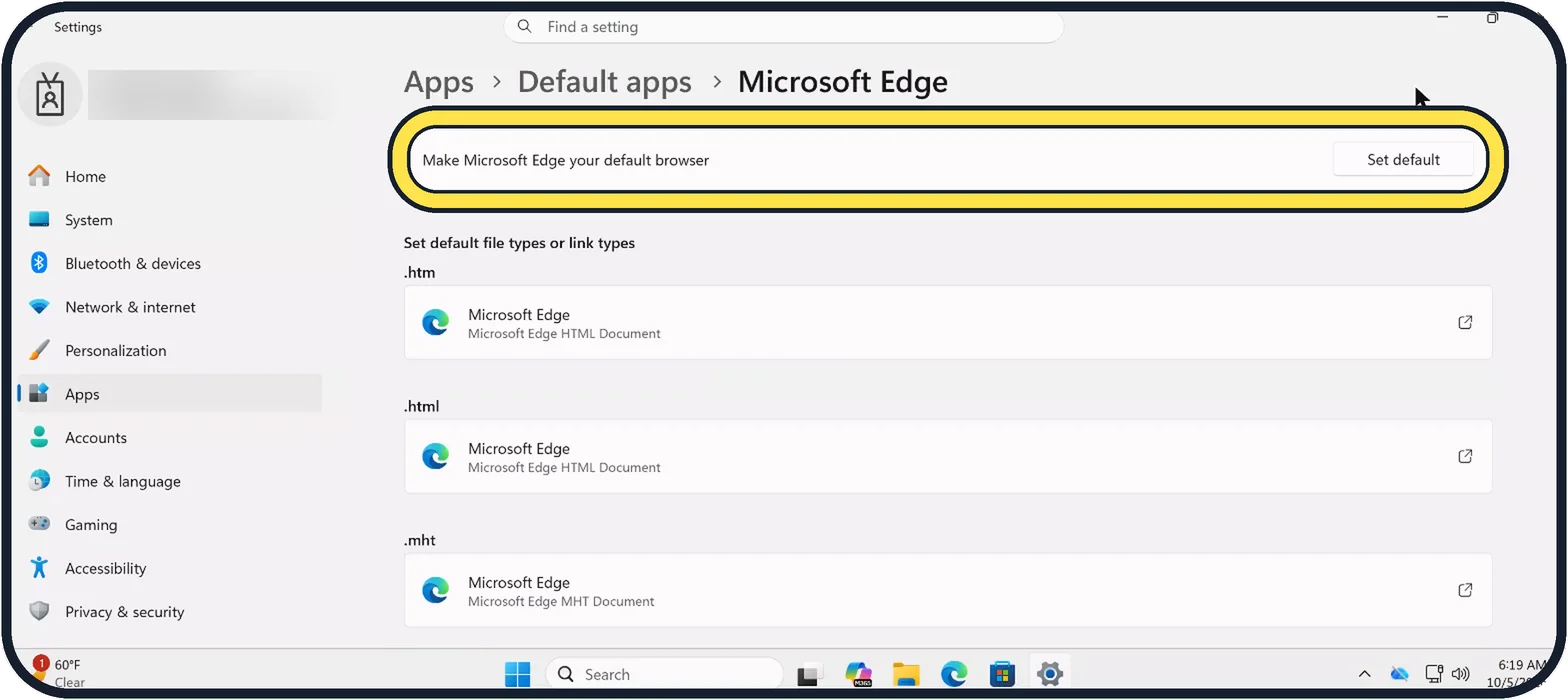This screenshot has height=700, width=1568.
Task: Click the Personalization paintbrush icon
Action: (39, 350)
